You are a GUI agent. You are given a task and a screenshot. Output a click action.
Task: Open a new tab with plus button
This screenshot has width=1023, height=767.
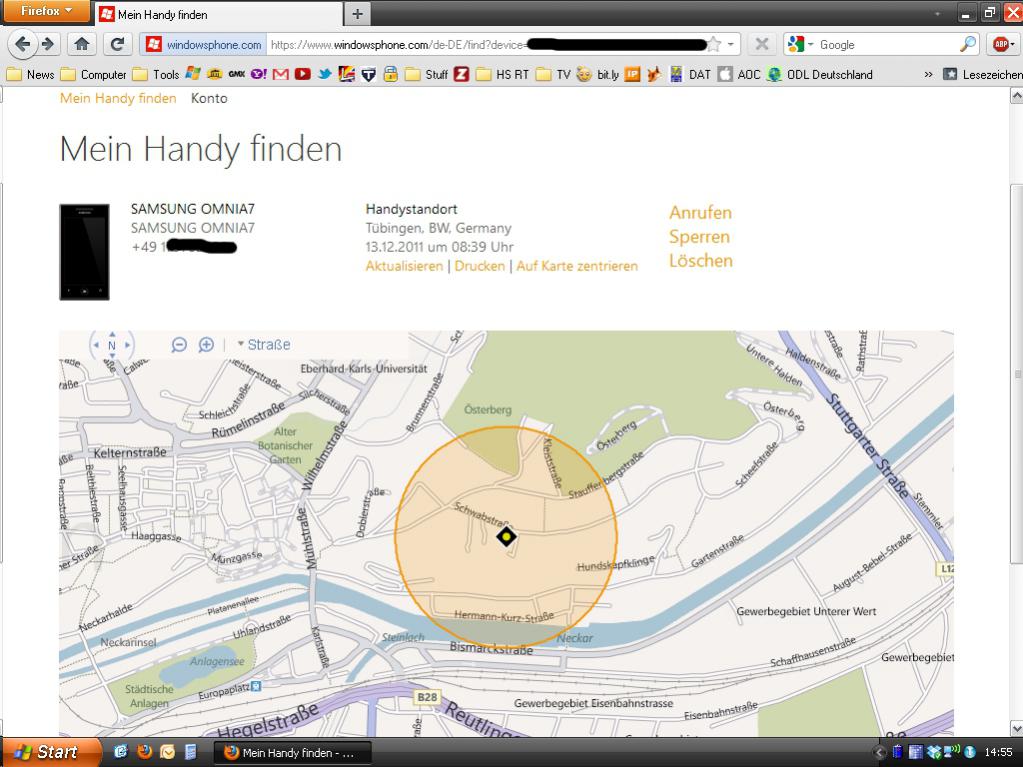(358, 14)
